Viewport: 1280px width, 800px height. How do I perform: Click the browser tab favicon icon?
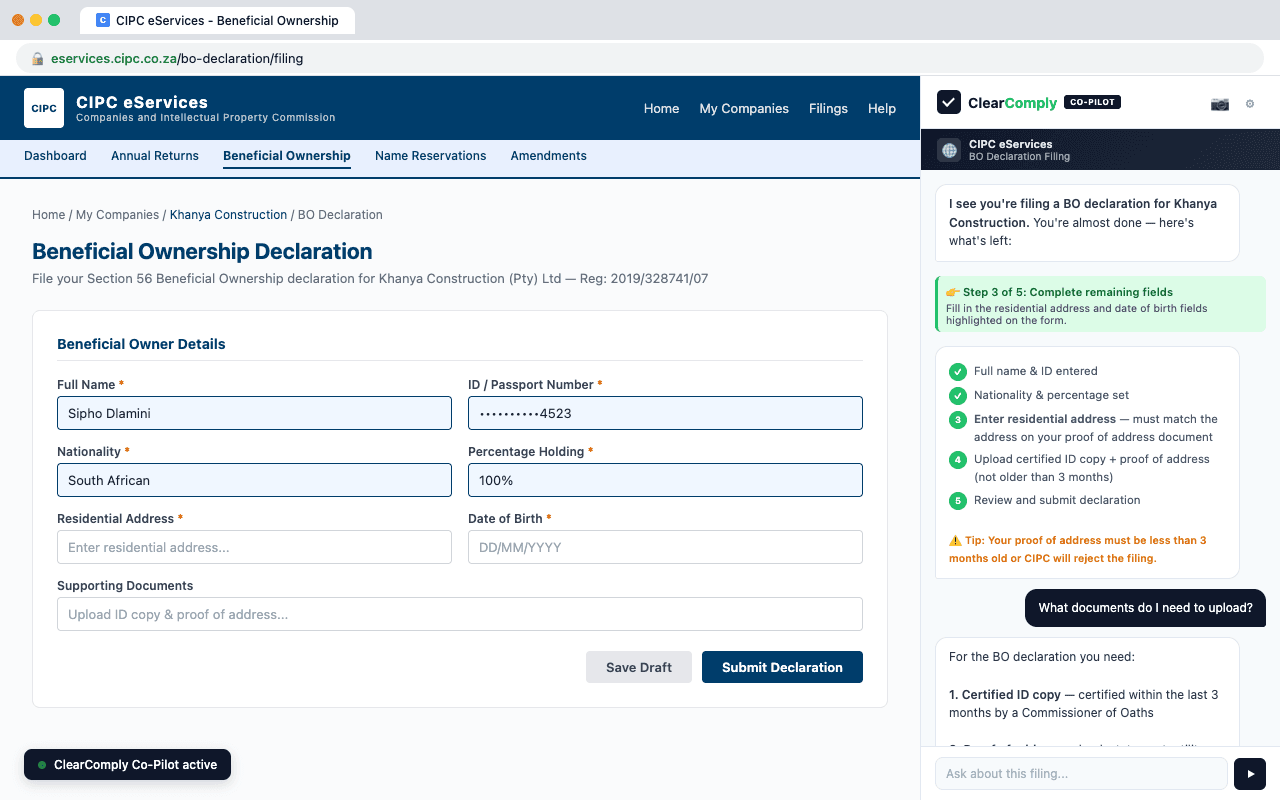(x=103, y=20)
